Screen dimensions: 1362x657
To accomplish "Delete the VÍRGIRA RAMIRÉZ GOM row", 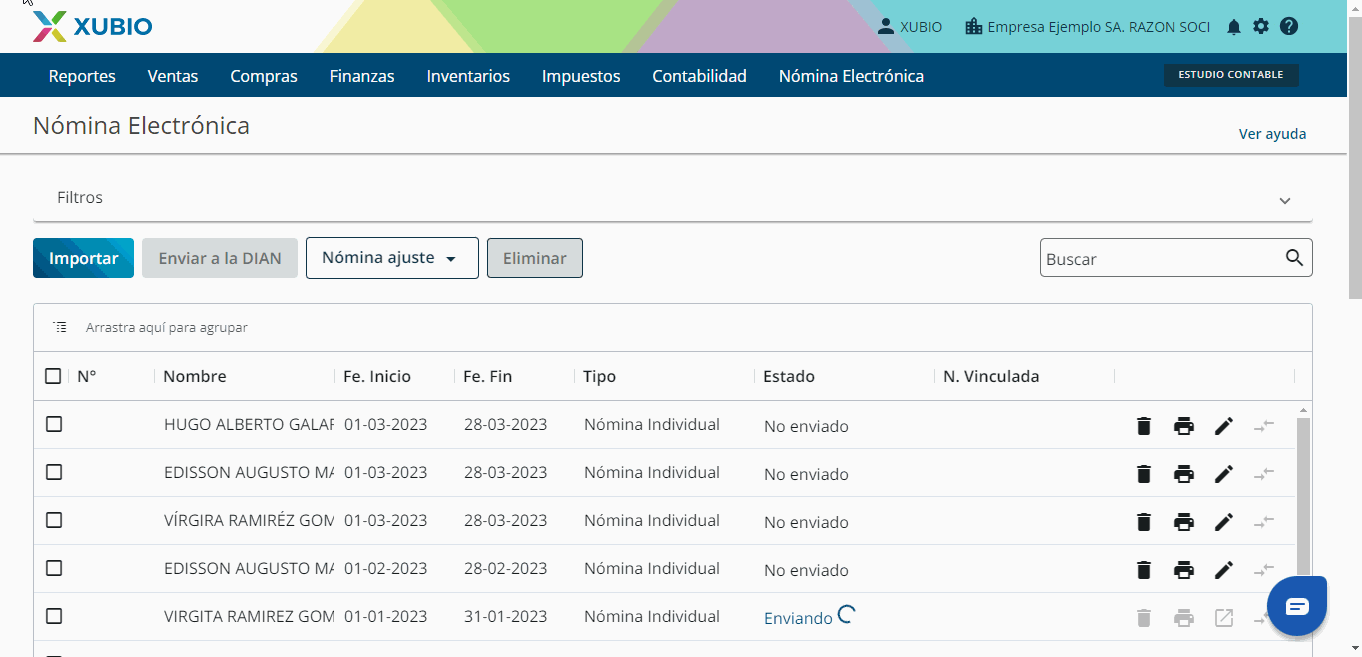I will pos(1144,522).
